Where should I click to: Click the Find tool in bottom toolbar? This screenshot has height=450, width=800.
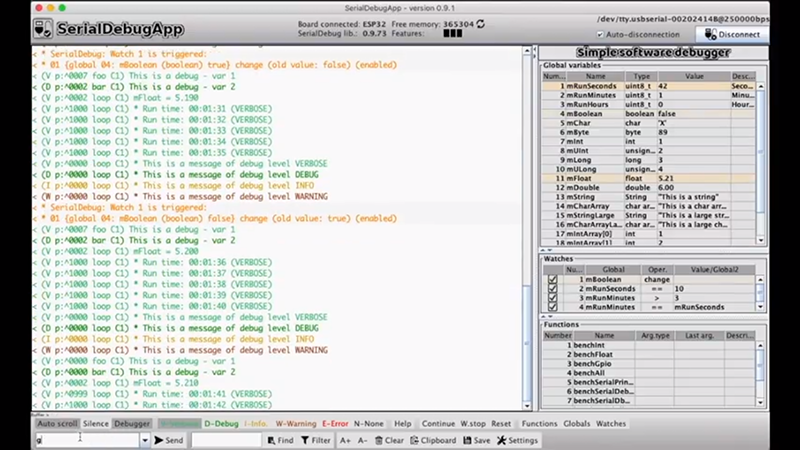pos(279,440)
